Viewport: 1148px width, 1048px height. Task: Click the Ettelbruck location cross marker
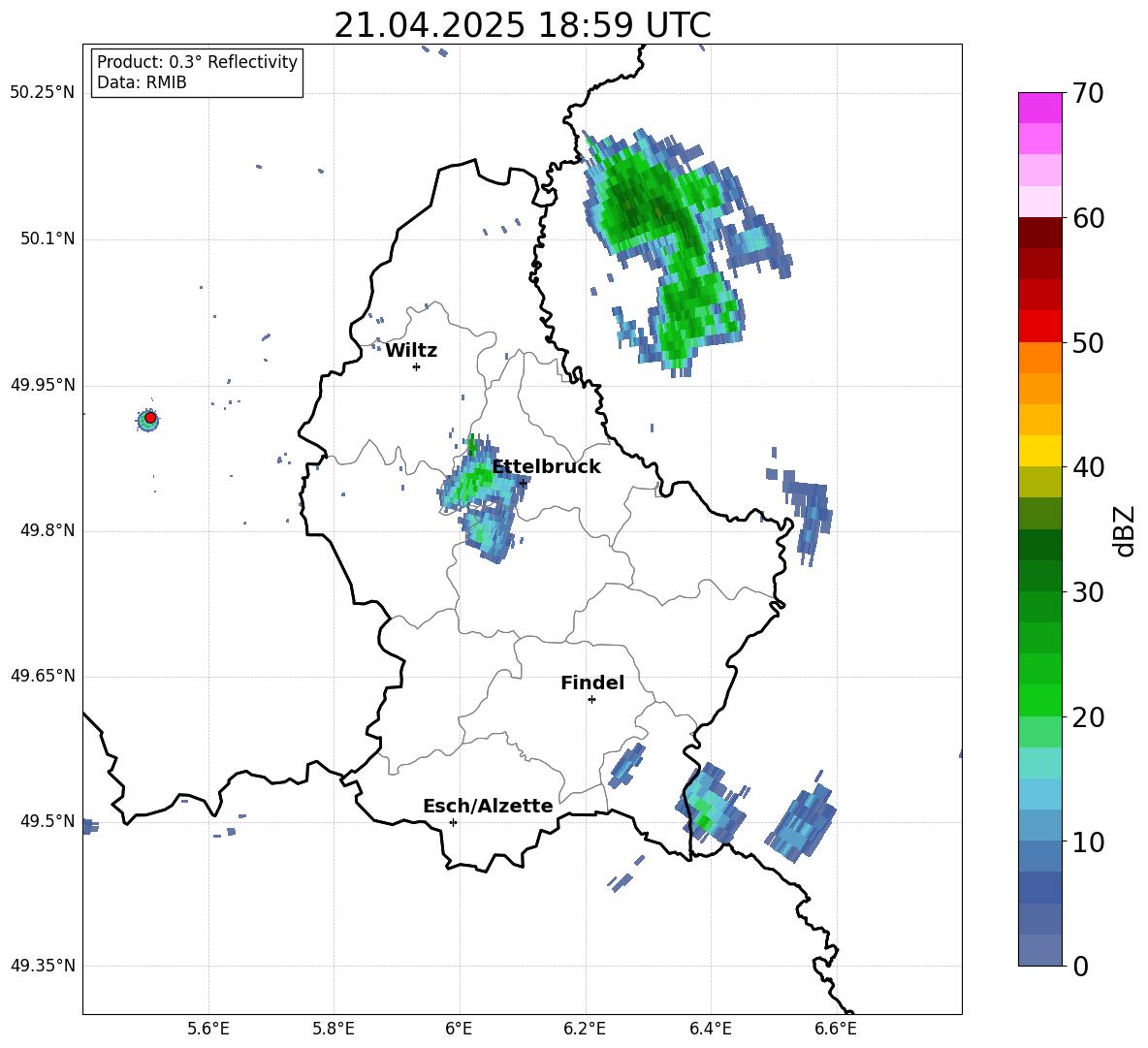coord(522,483)
